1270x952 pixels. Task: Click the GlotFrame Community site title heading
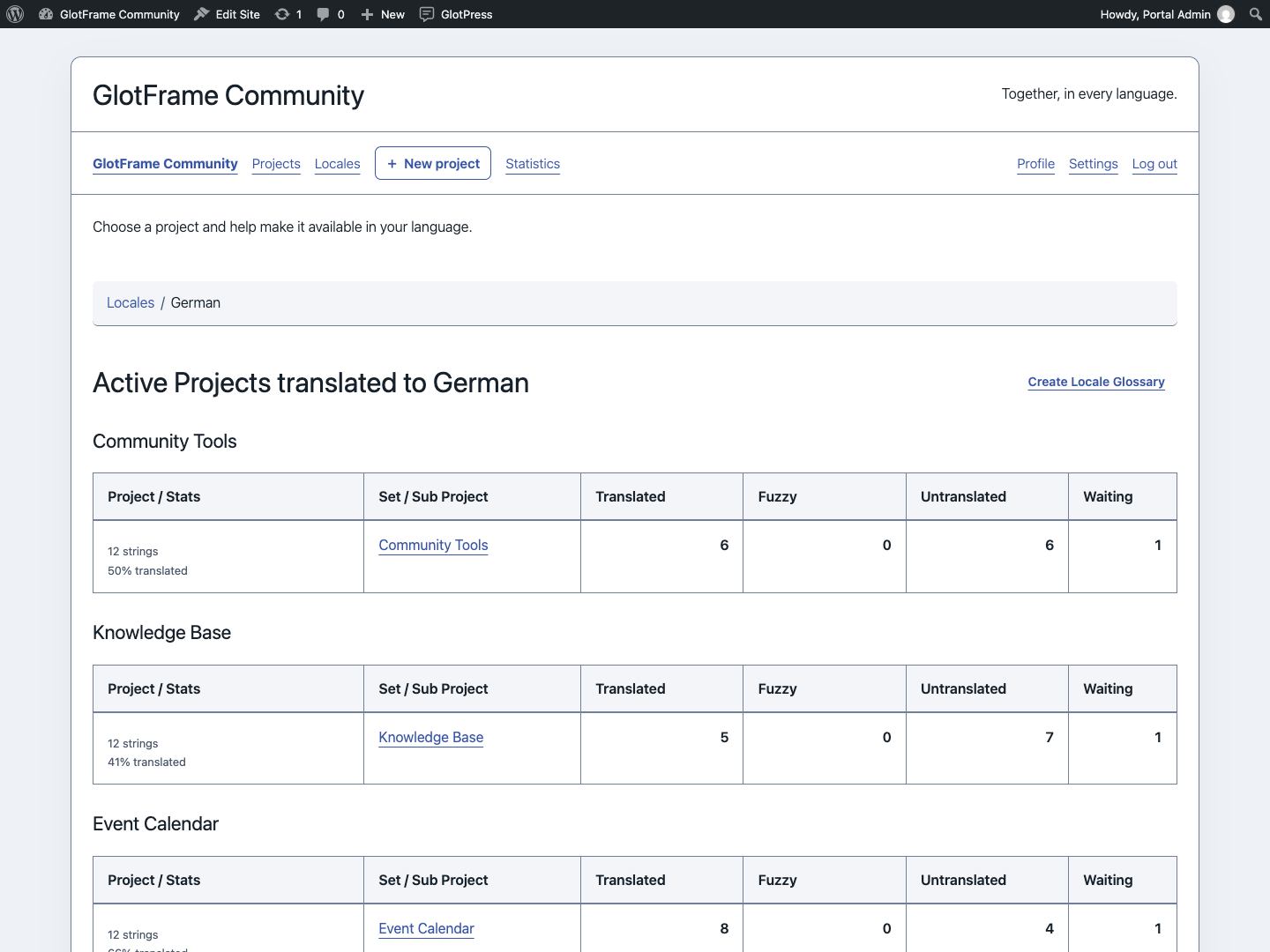[228, 95]
